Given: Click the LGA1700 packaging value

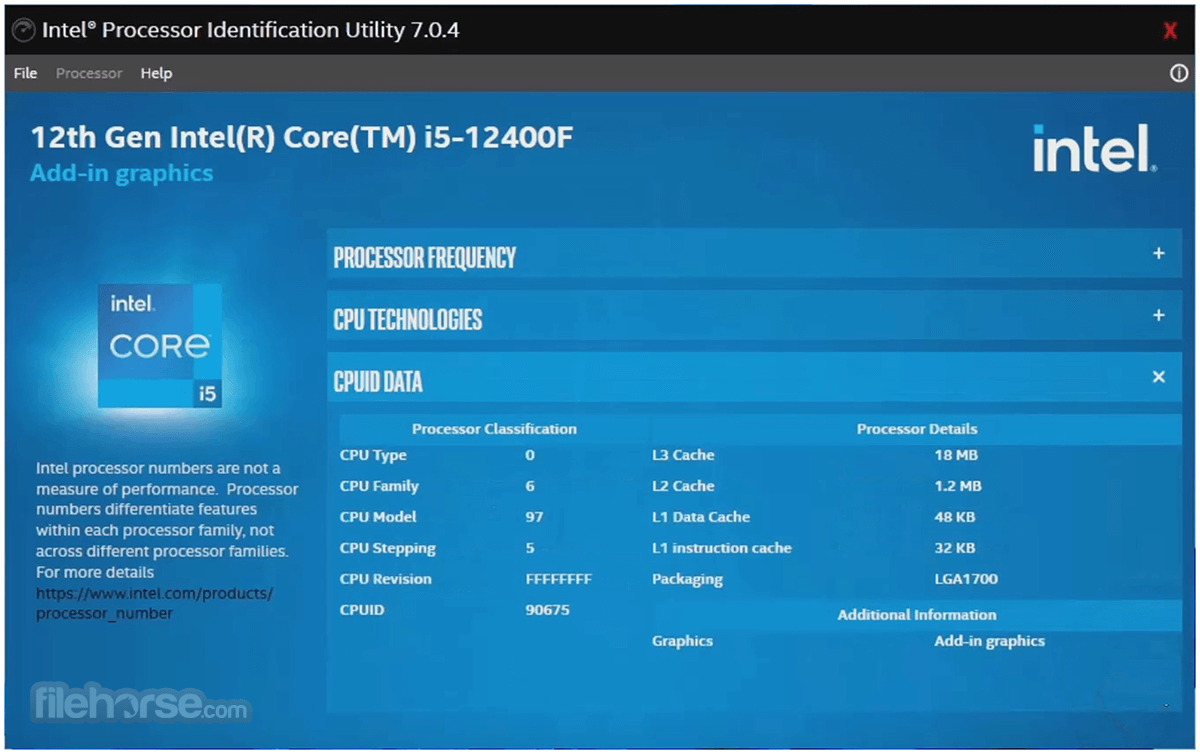Looking at the screenshot, I should (966, 579).
